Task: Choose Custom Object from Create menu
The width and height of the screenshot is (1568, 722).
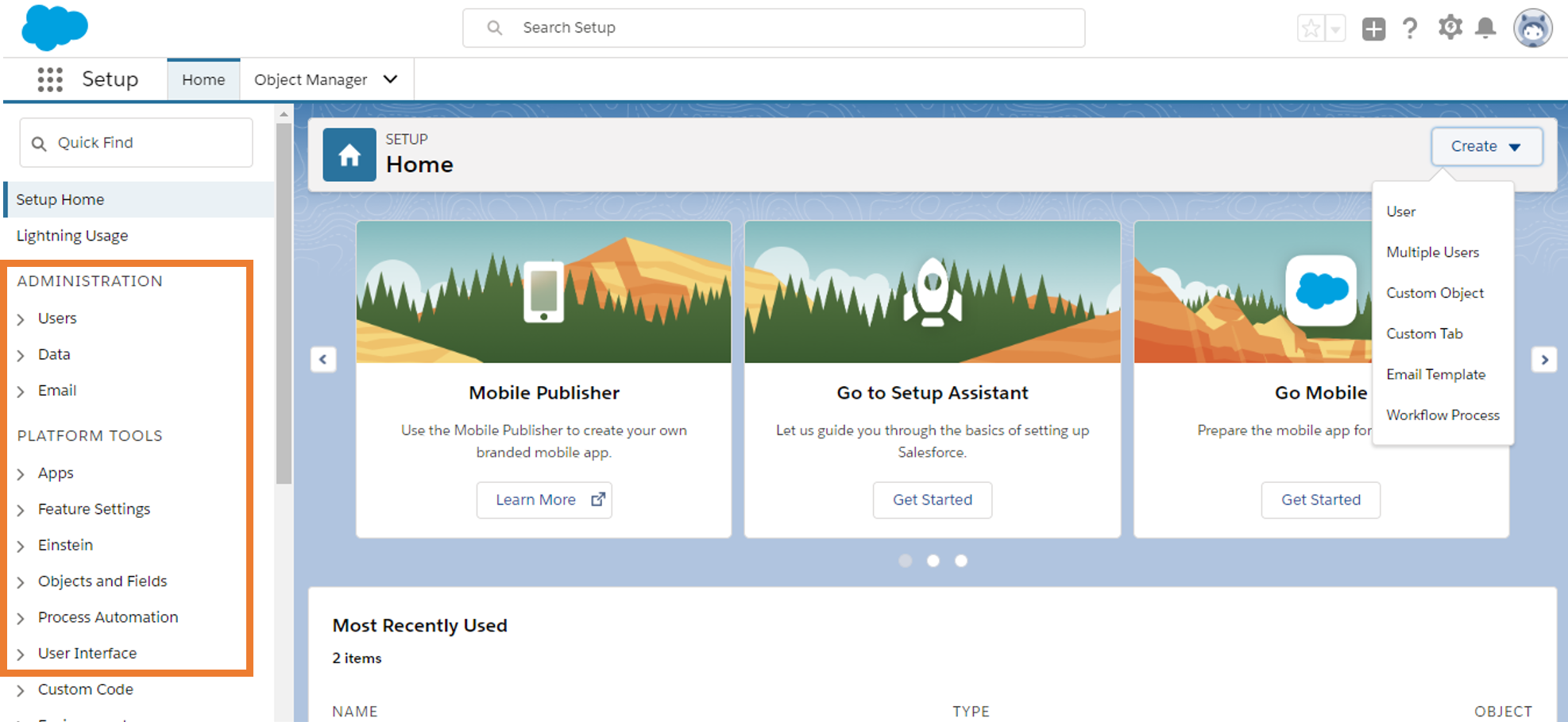Action: click(x=1435, y=292)
